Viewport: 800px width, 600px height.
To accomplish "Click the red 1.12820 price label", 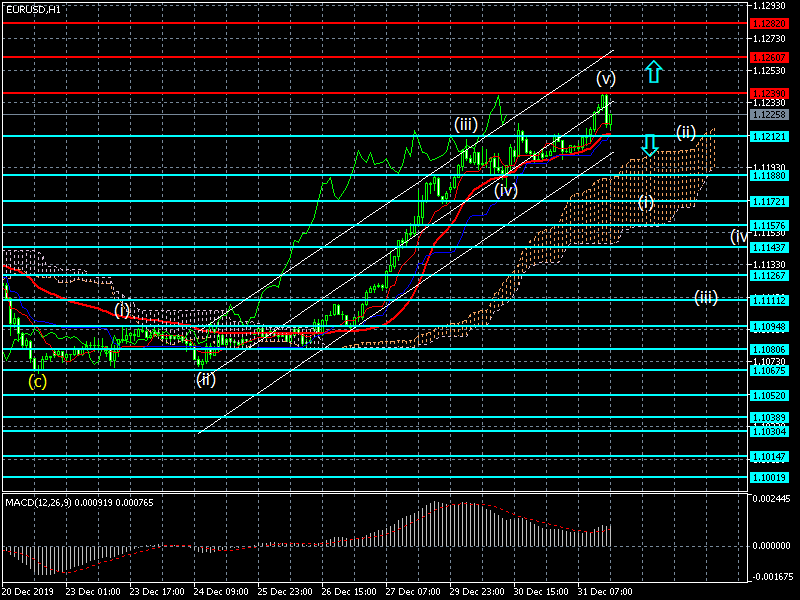I will 770,24.
